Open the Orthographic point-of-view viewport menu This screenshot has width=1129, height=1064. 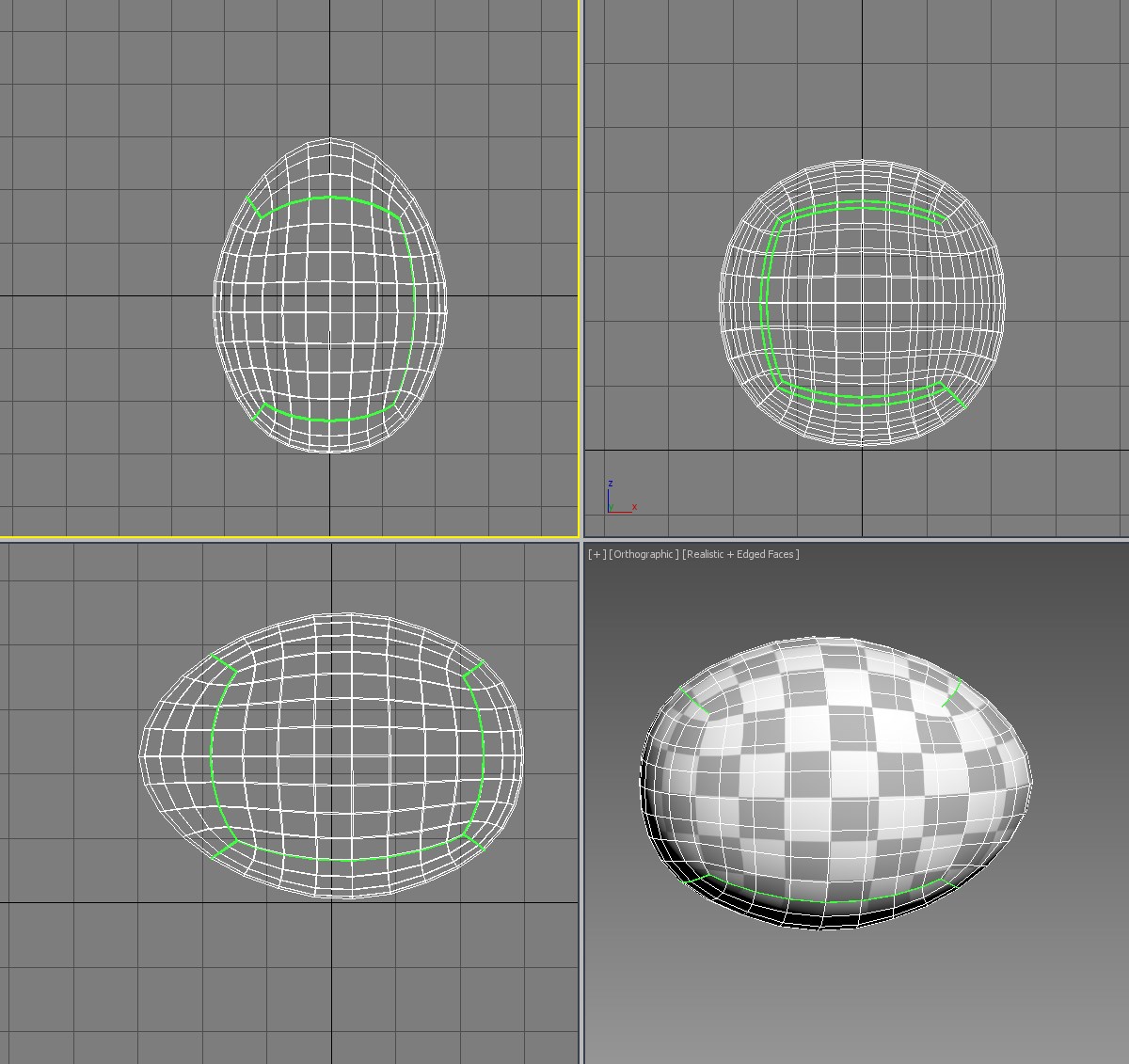pos(644,554)
